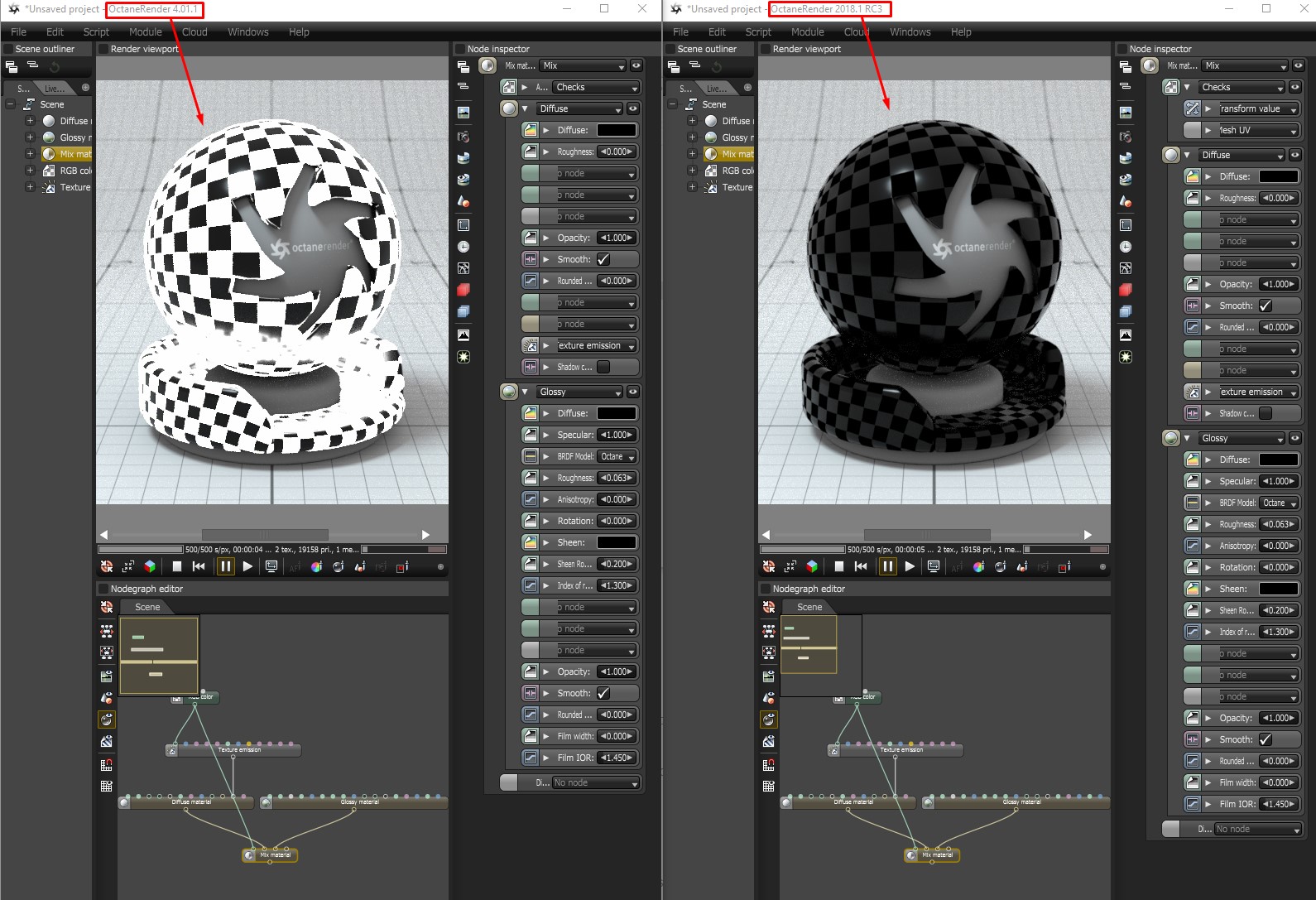This screenshot has height=900, width=1316.
Task: Open the color picker tool in right render toolbar
Action: coord(978,566)
